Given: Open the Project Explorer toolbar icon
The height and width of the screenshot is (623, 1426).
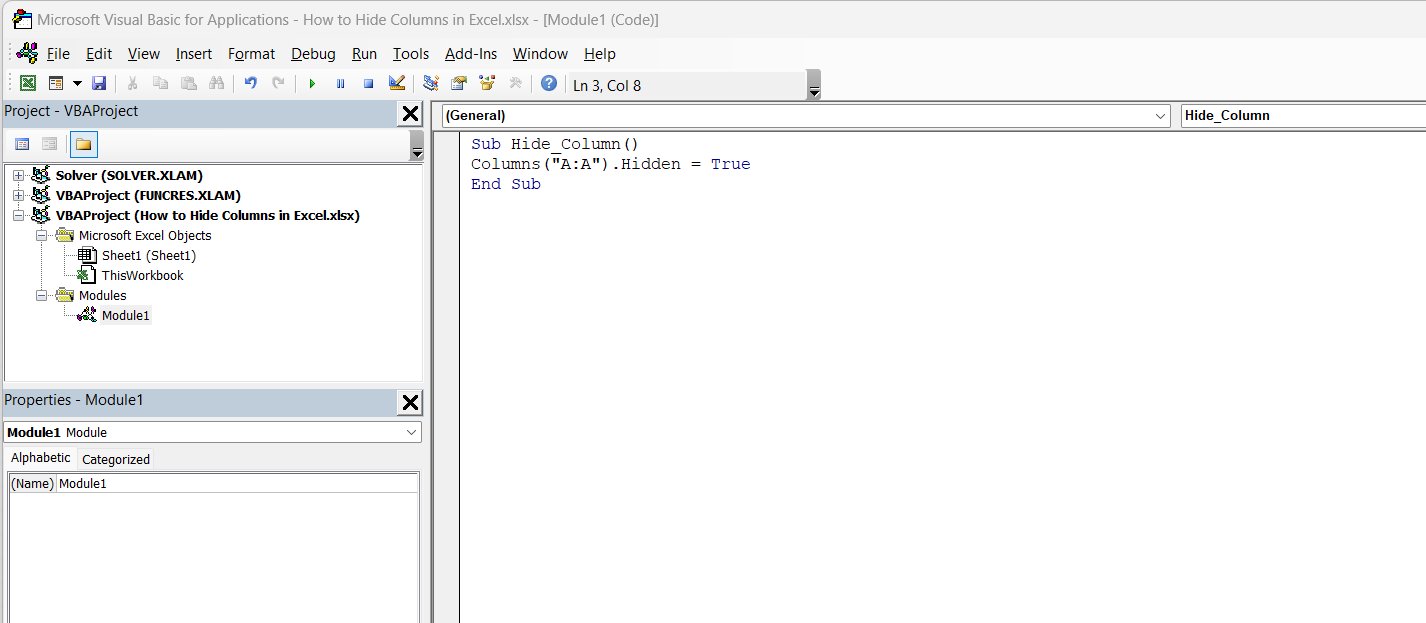Looking at the screenshot, I should (x=431, y=84).
